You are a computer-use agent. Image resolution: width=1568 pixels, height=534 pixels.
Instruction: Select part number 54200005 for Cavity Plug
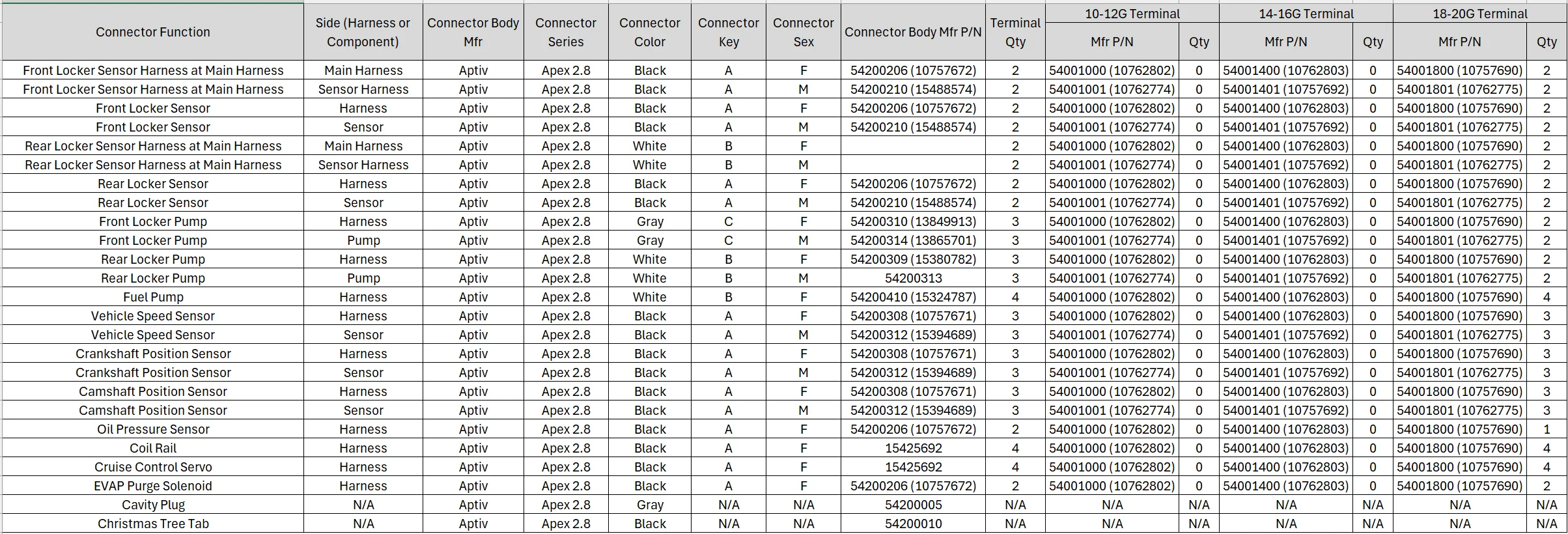pyautogui.click(x=913, y=505)
